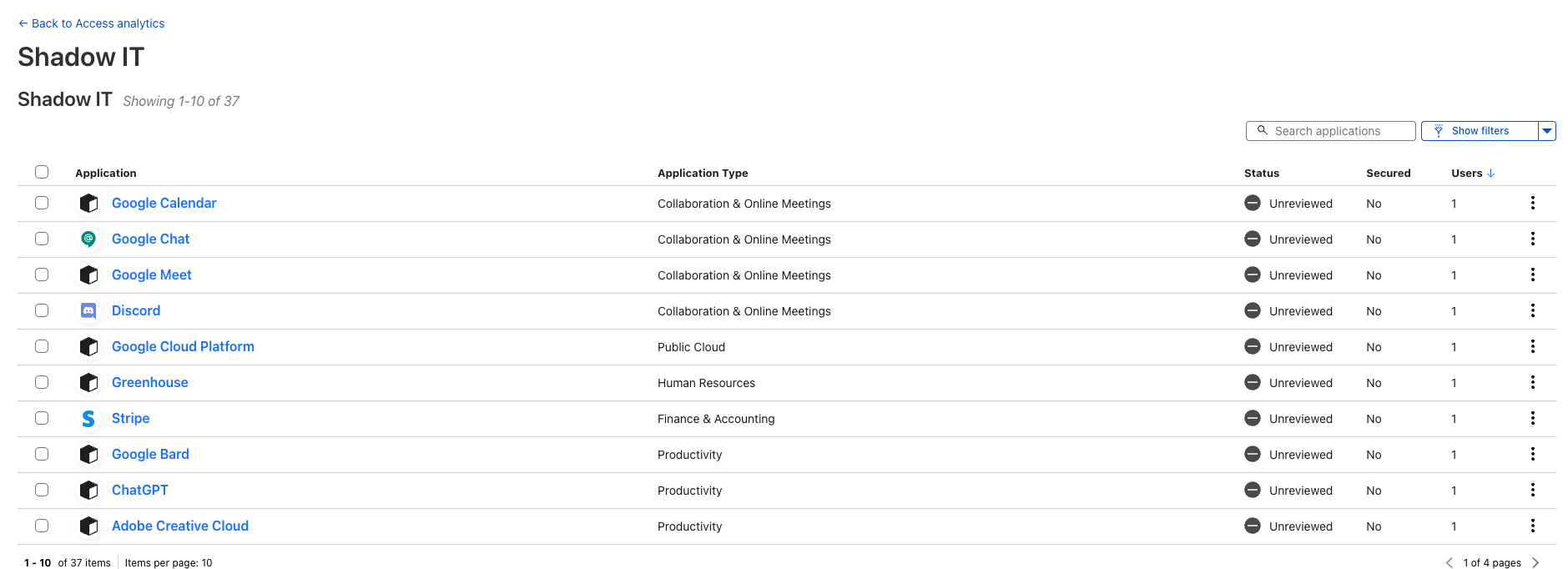Viewport: 1568px width, 569px height.
Task: Select the Google Calendar row checkbox
Action: tap(42, 204)
